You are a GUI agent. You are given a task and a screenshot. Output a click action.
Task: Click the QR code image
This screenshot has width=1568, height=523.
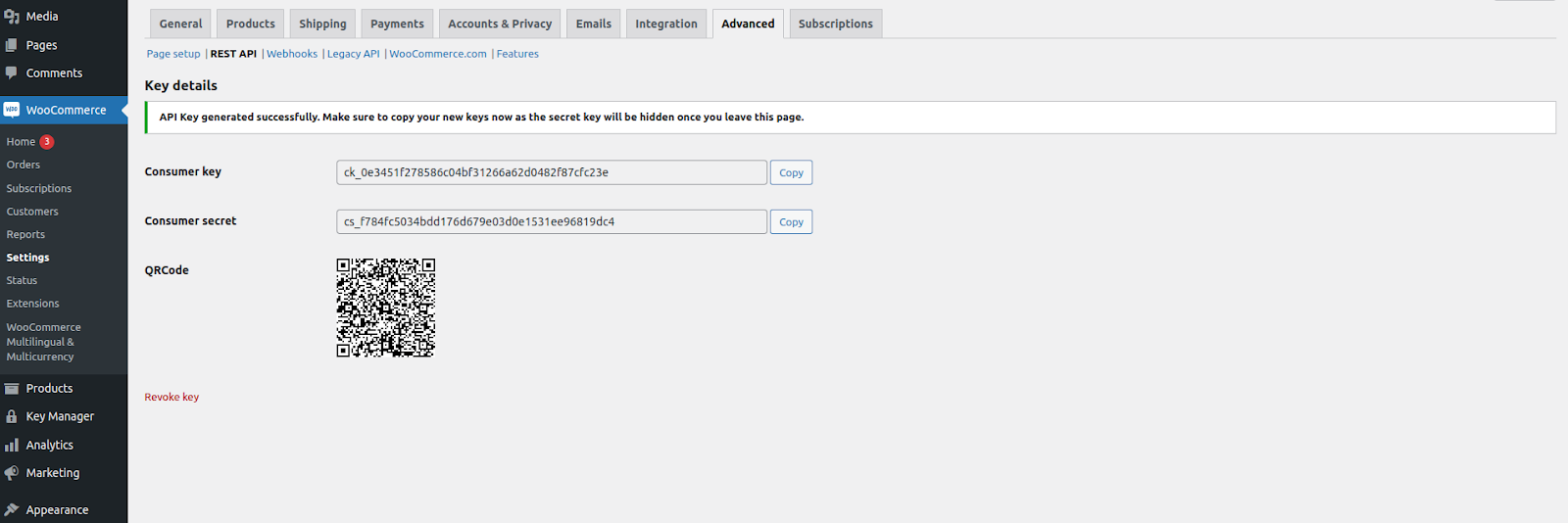(x=386, y=308)
